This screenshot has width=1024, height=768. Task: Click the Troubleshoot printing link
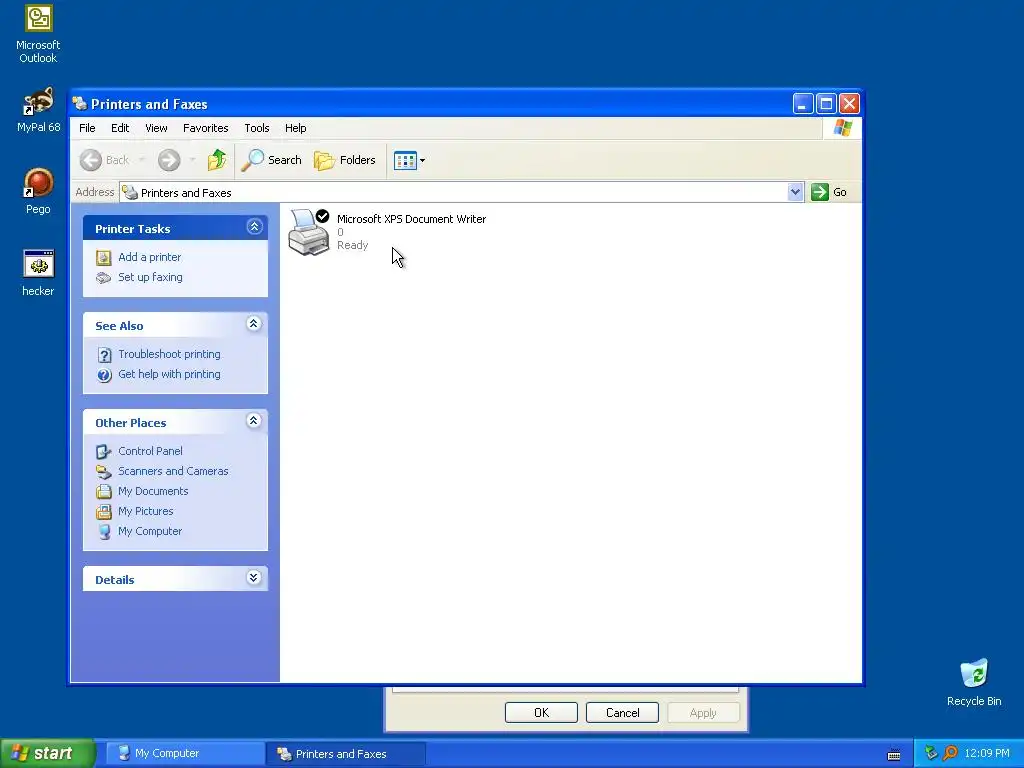point(169,354)
